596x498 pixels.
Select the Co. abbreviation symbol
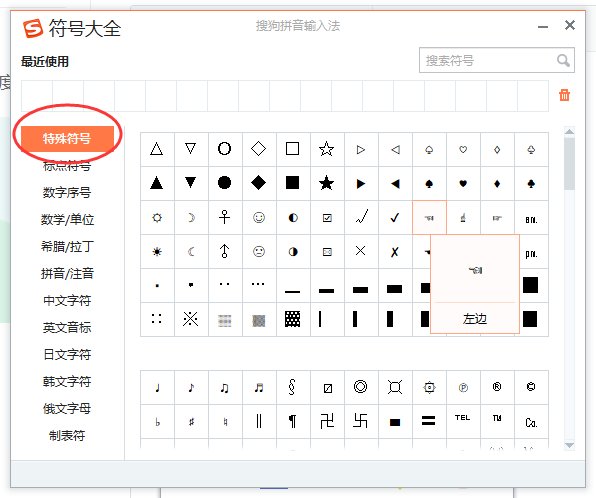pos(531,422)
